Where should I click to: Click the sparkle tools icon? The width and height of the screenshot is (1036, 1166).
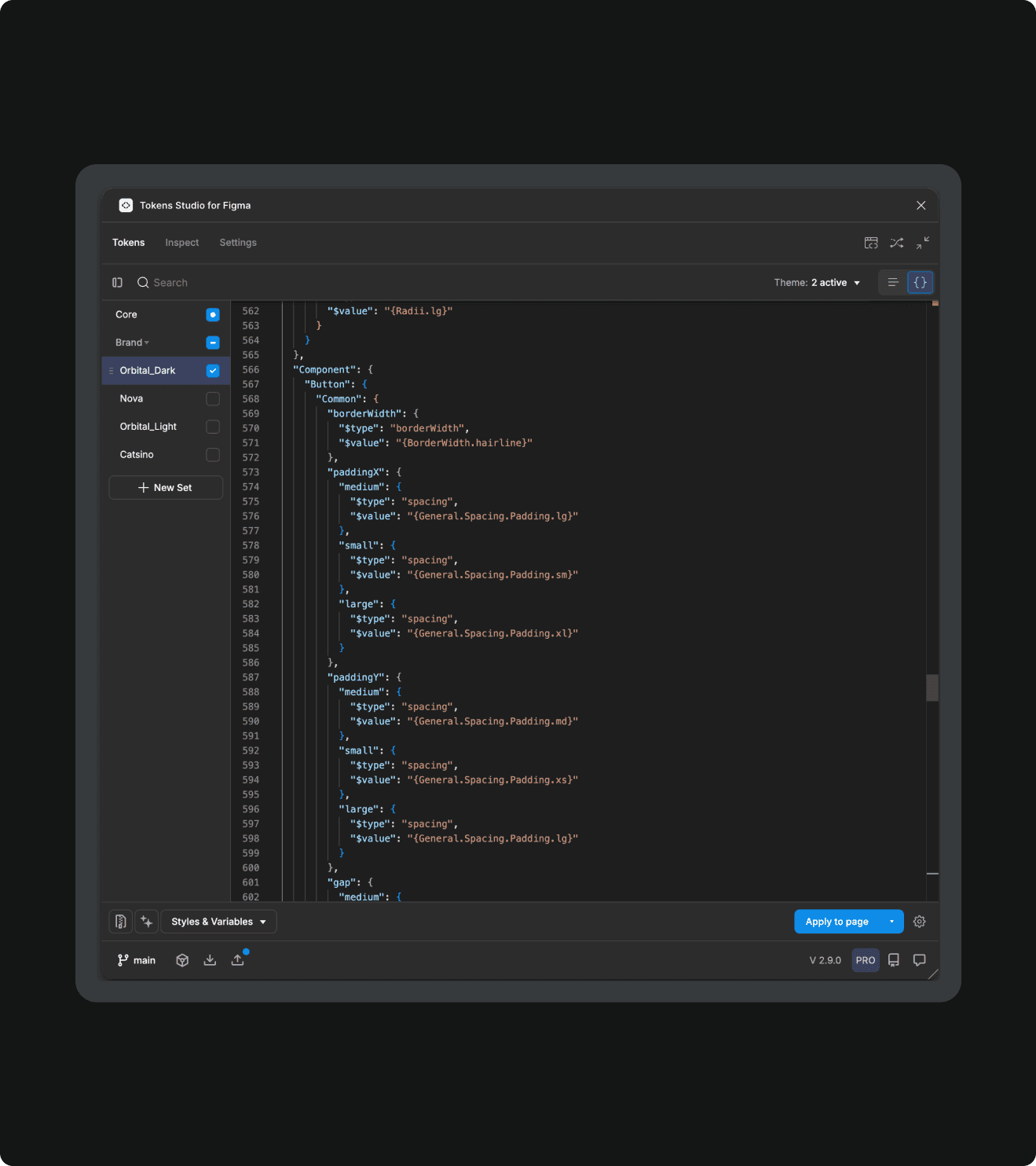coord(147,922)
